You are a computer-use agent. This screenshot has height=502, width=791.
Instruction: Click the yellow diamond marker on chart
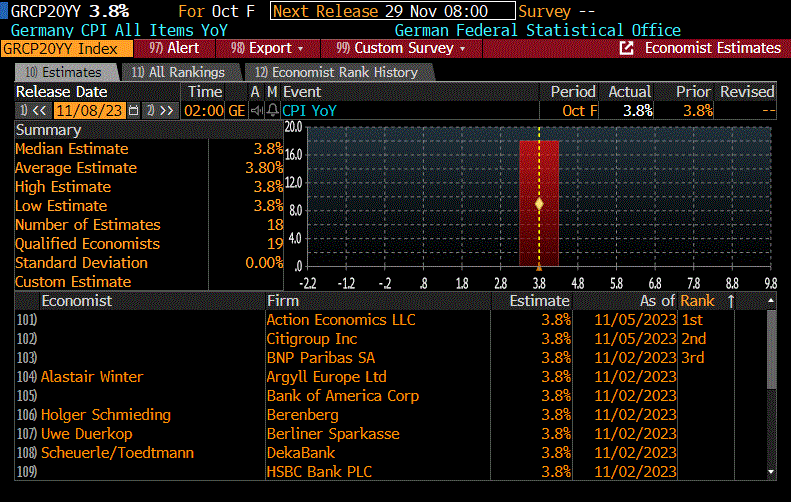pos(539,204)
